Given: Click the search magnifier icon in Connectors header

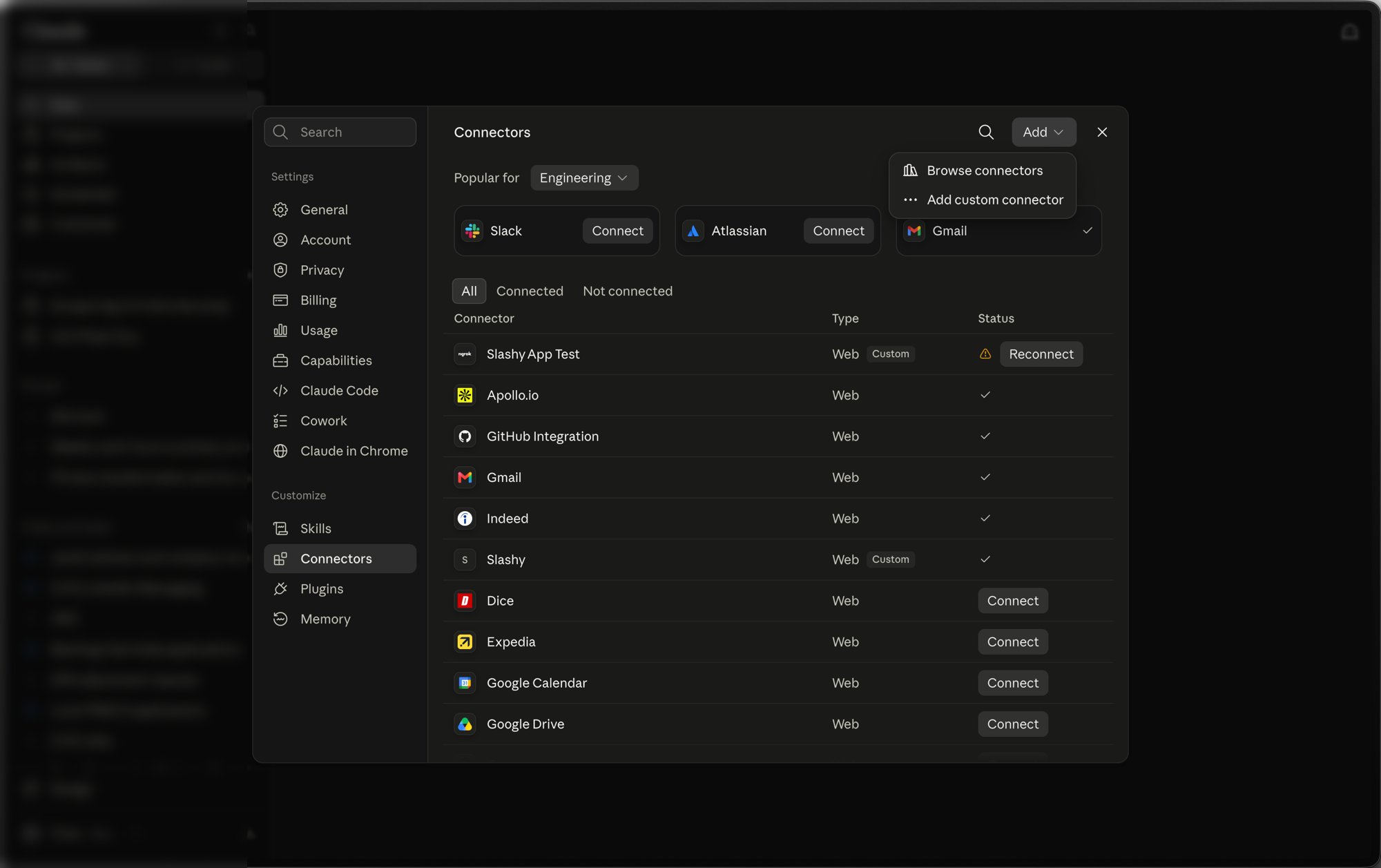Looking at the screenshot, I should pyautogui.click(x=986, y=132).
